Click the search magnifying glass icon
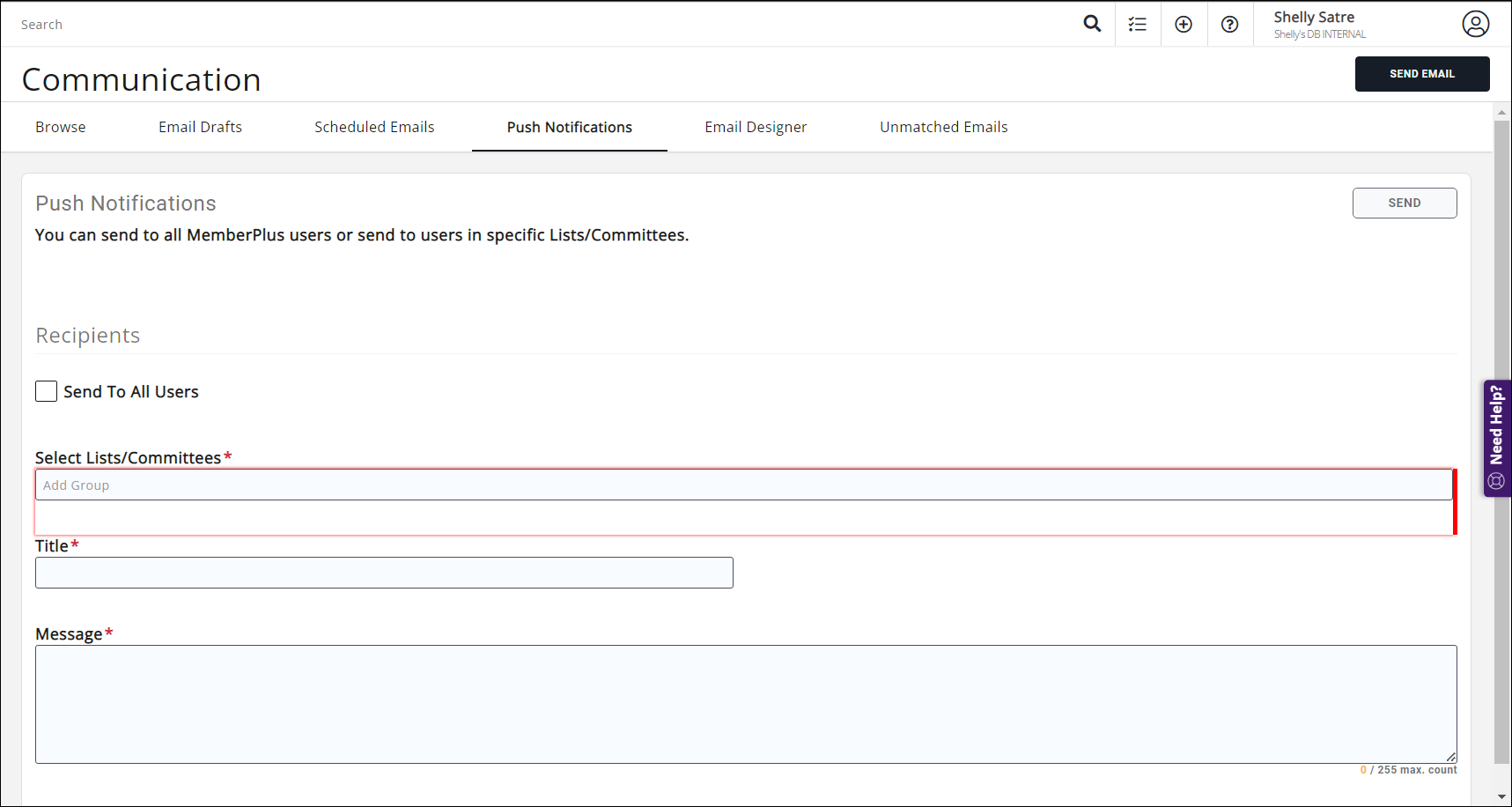The width and height of the screenshot is (1512, 807). point(1092,24)
